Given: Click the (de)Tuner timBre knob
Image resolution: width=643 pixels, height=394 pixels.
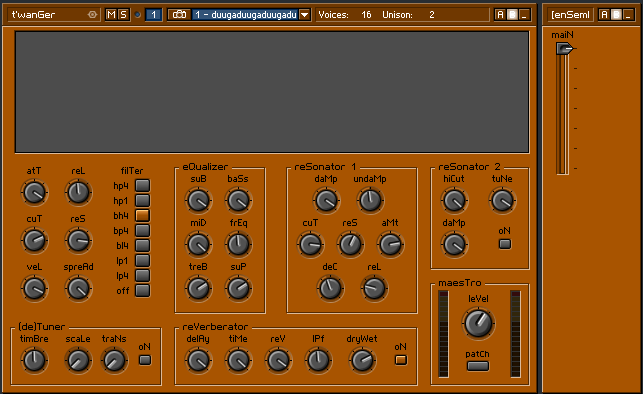Looking at the screenshot, I should tap(34, 361).
